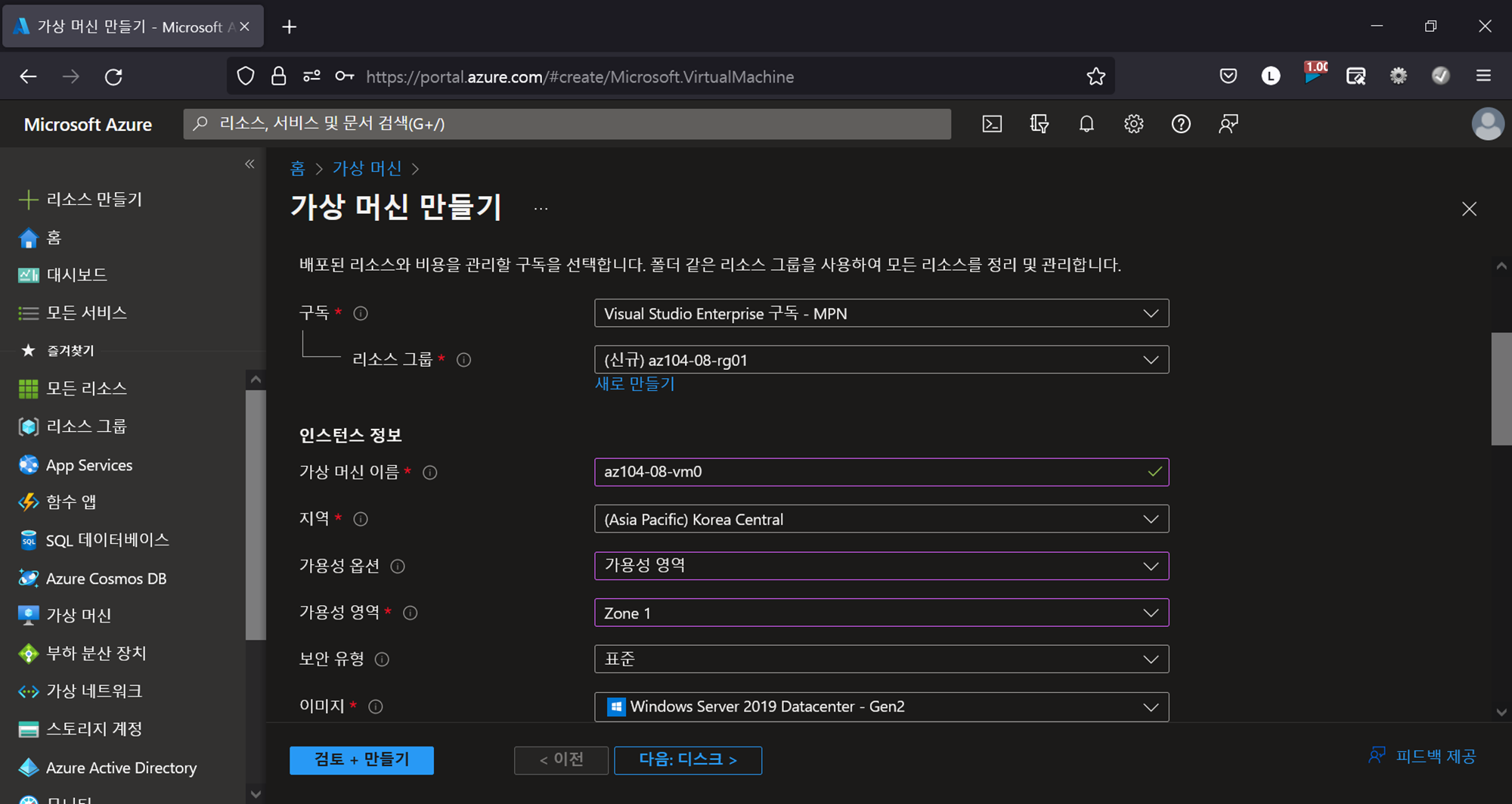Viewport: 1512px width, 804px height.
Task: Click the 리소스 그룹 info icon
Action: [464, 360]
